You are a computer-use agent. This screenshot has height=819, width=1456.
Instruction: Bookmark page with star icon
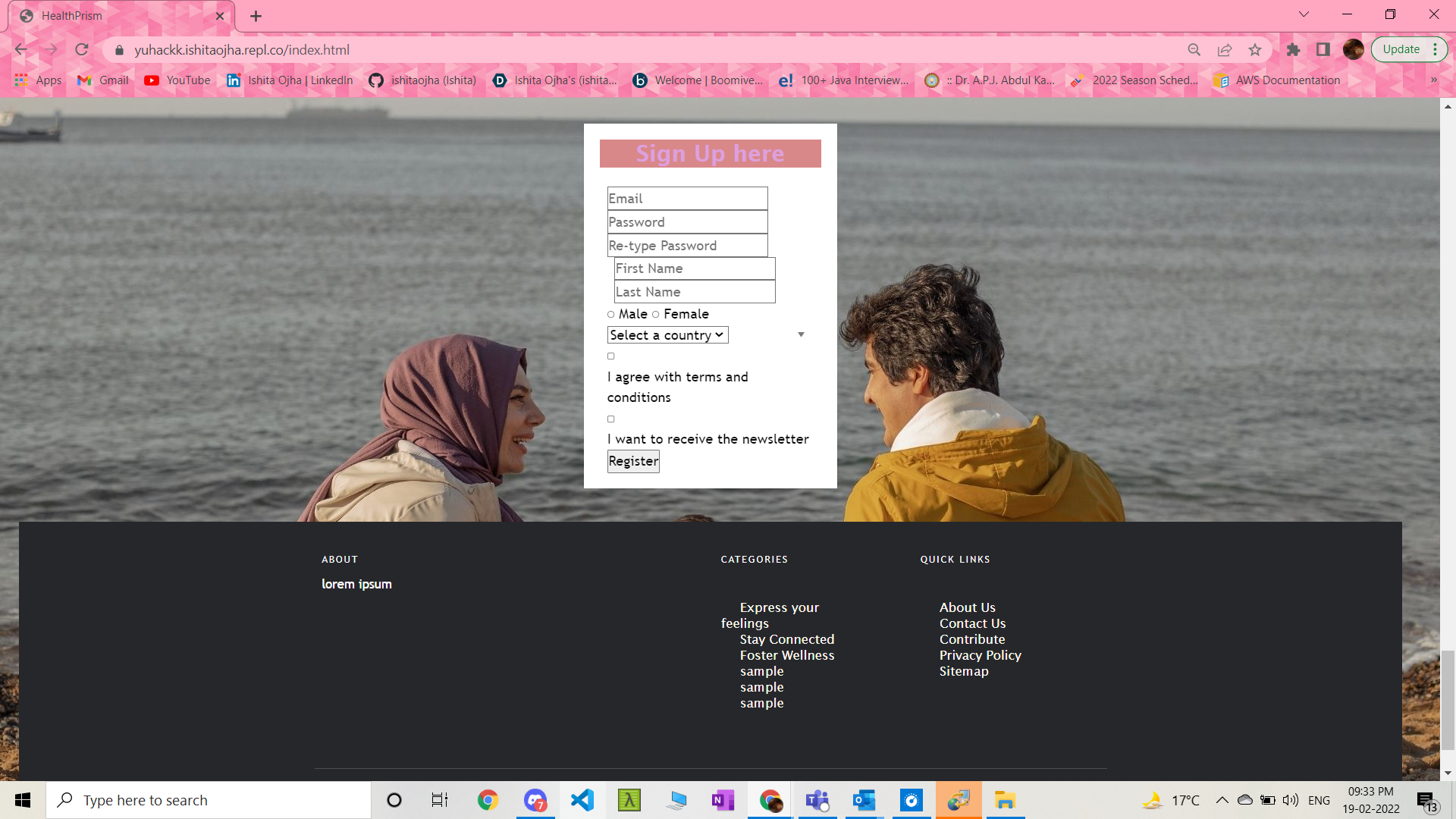pos(1255,50)
